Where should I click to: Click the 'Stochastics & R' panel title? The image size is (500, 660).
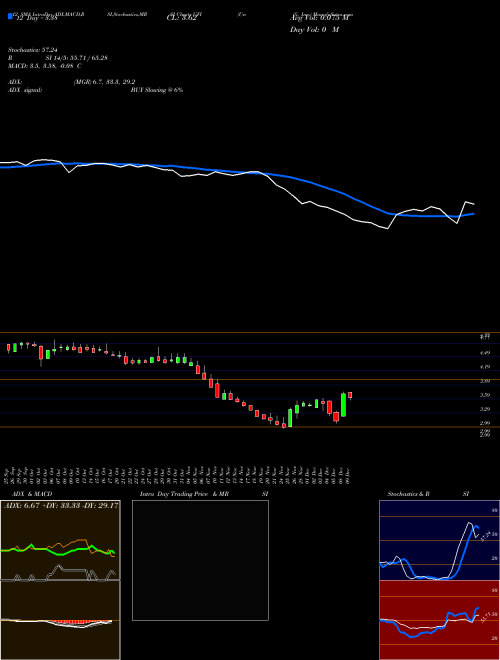[408, 494]
